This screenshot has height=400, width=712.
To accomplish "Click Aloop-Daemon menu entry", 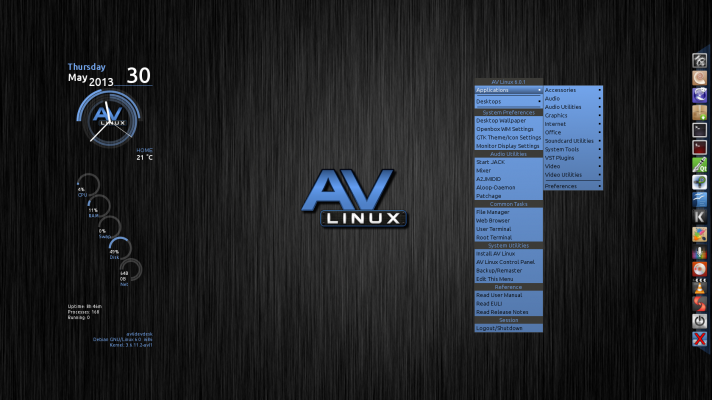I will point(509,188).
